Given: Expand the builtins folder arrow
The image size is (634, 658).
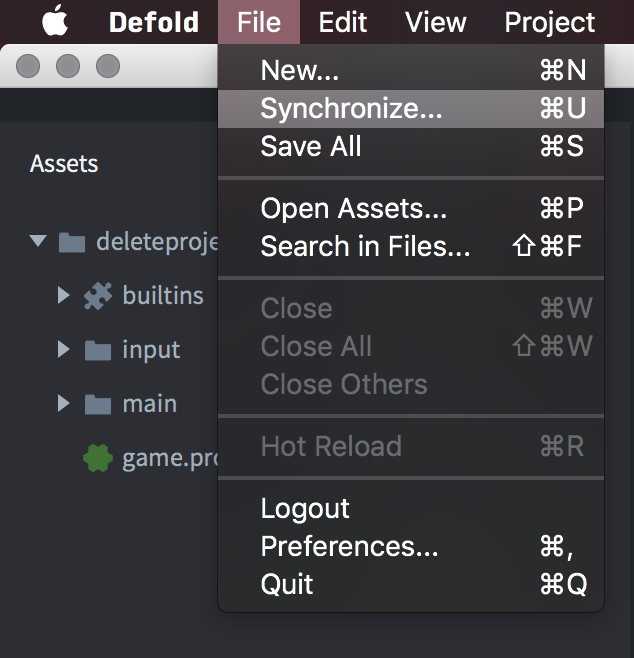Looking at the screenshot, I should tap(63, 295).
